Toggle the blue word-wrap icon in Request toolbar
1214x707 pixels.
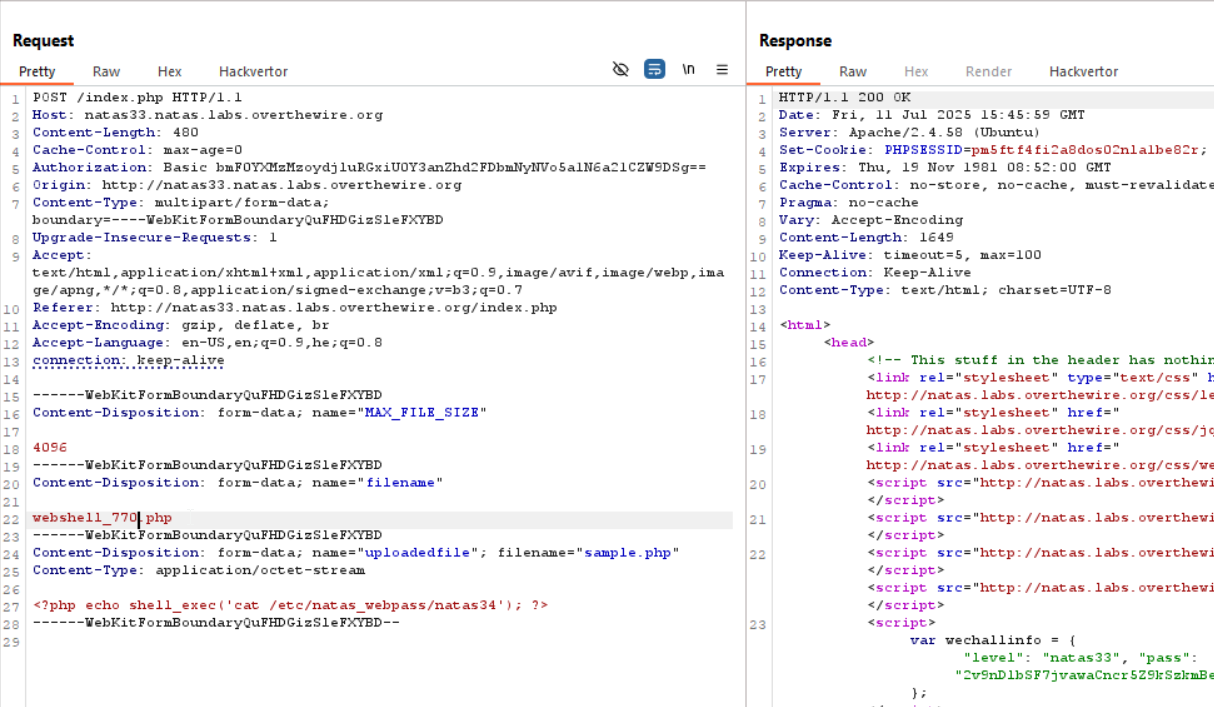tap(654, 69)
